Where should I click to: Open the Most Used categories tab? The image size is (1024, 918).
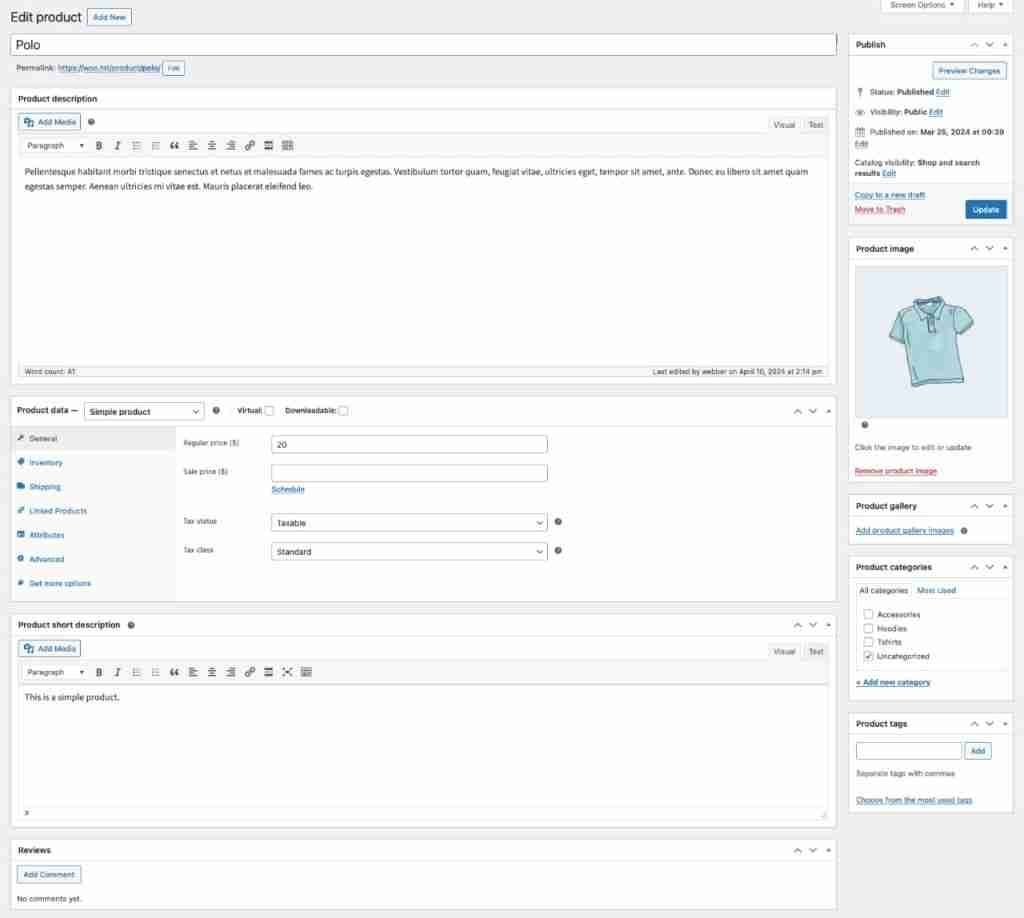pyautogui.click(x=936, y=591)
